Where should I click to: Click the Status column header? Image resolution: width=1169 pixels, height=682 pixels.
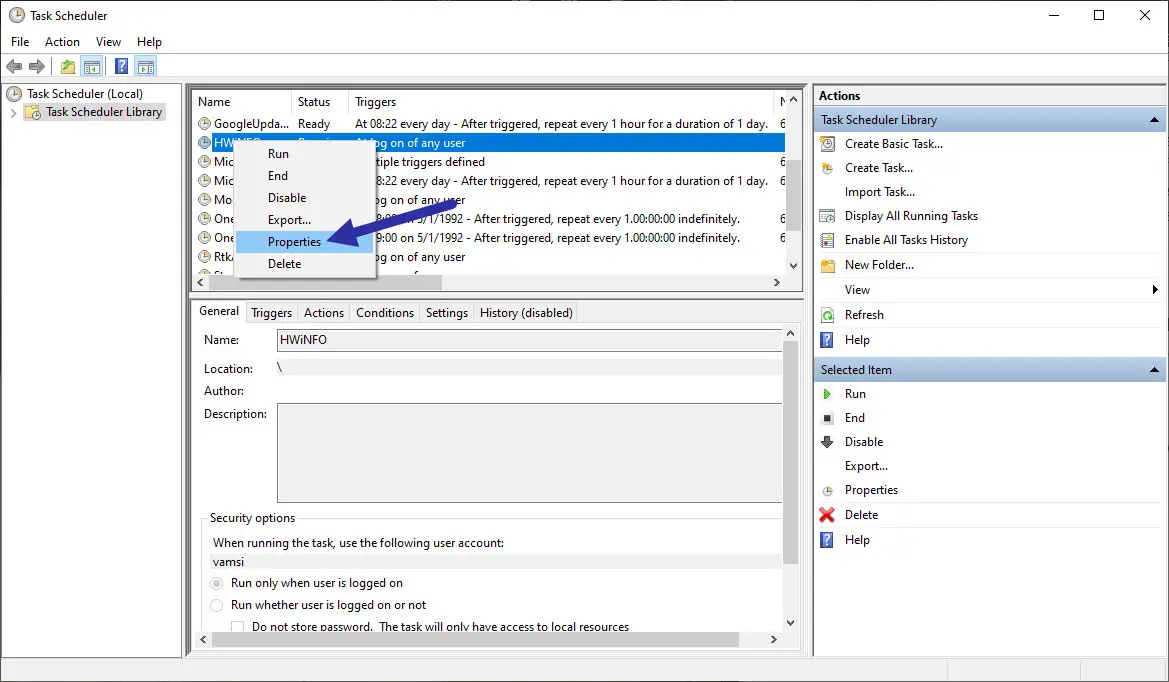(x=319, y=102)
